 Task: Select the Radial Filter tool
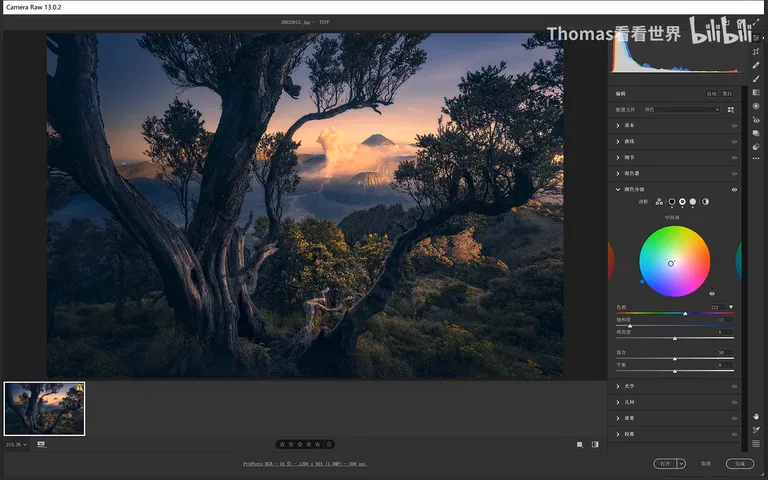tap(756, 106)
